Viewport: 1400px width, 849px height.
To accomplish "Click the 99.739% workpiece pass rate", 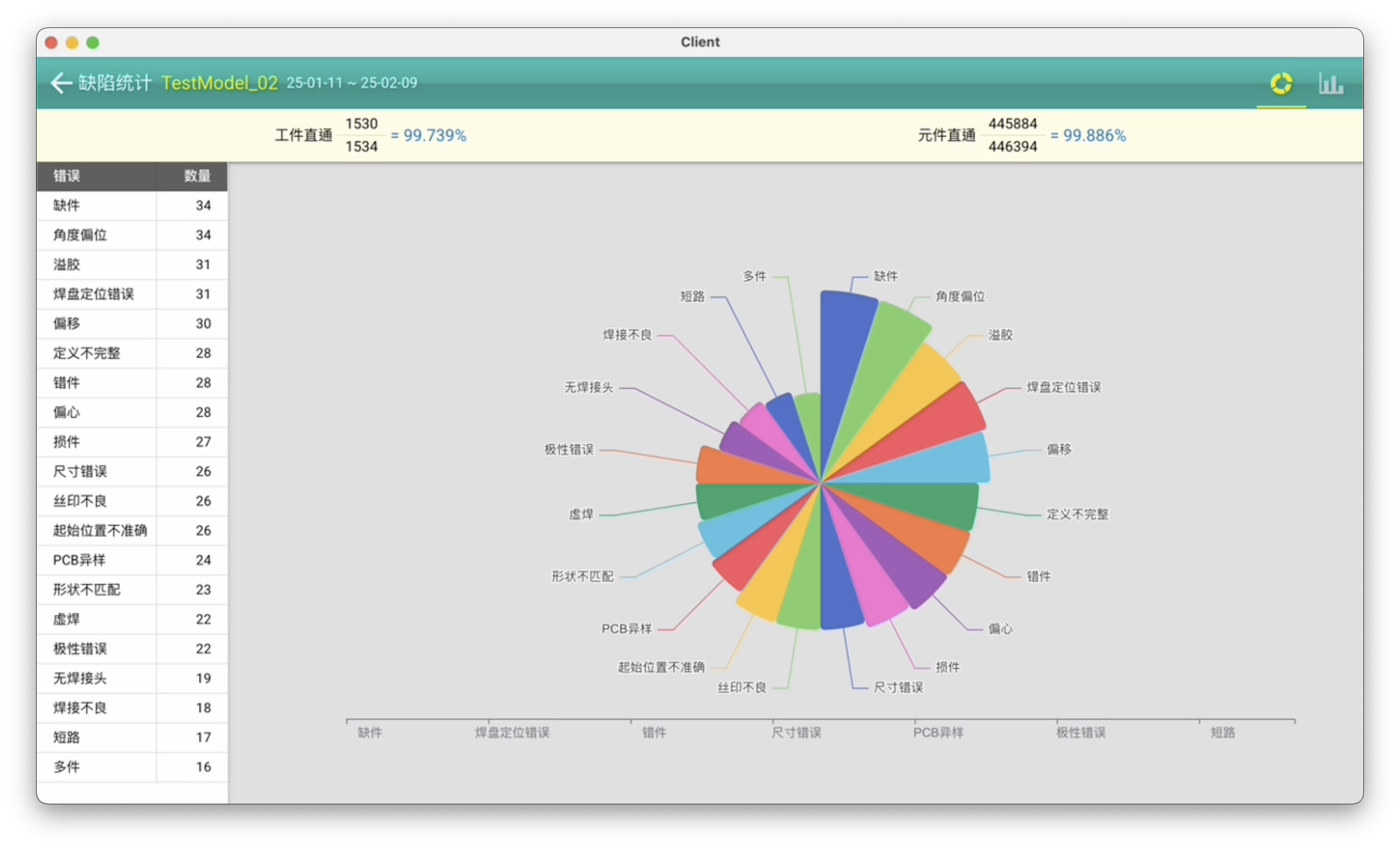I will pos(435,136).
